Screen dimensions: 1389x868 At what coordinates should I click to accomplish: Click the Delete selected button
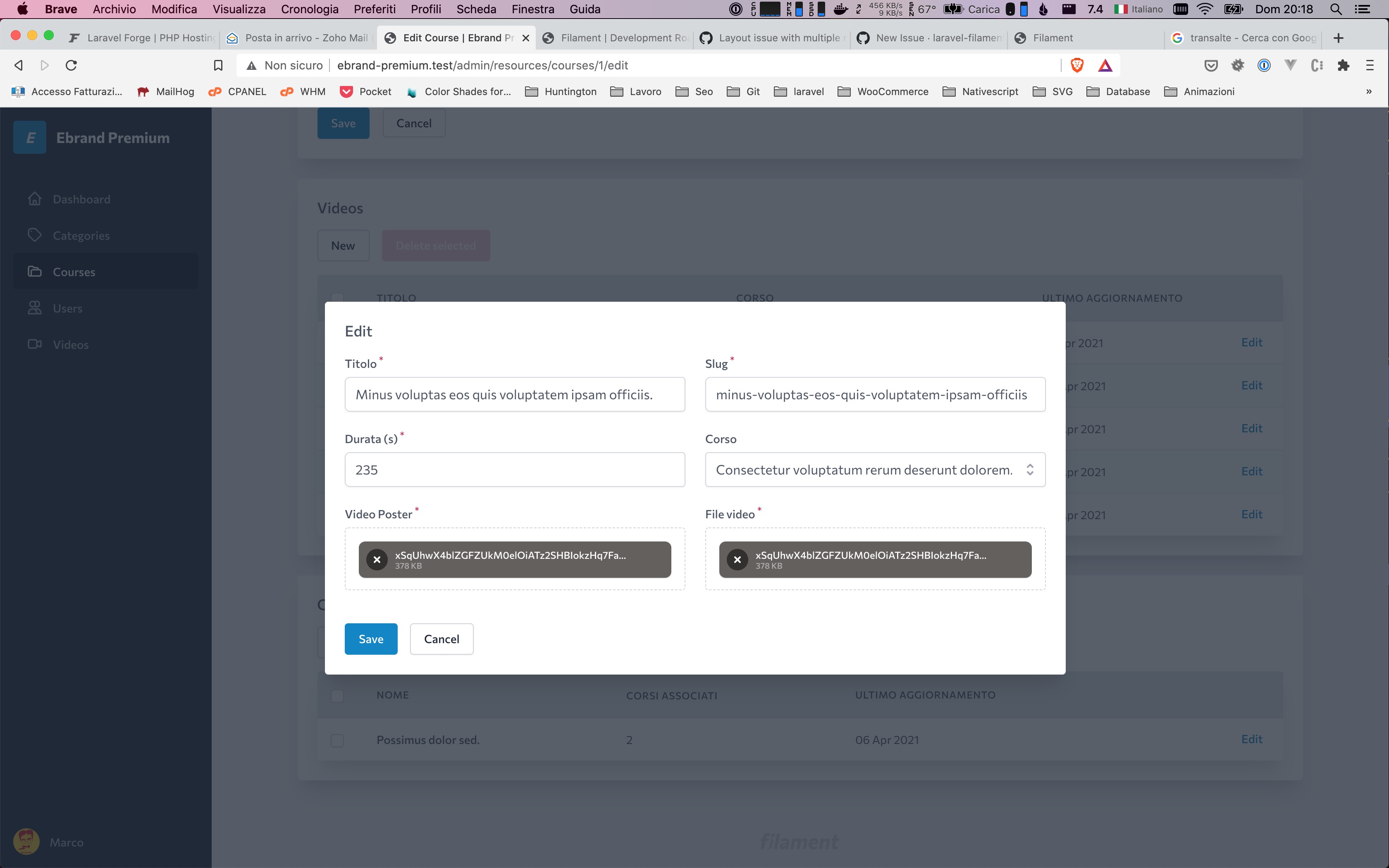(x=436, y=246)
